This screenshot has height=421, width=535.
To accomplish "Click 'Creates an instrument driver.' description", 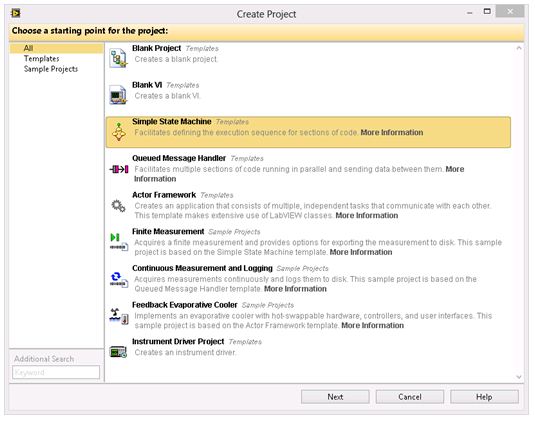I will click(x=185, y=352).
